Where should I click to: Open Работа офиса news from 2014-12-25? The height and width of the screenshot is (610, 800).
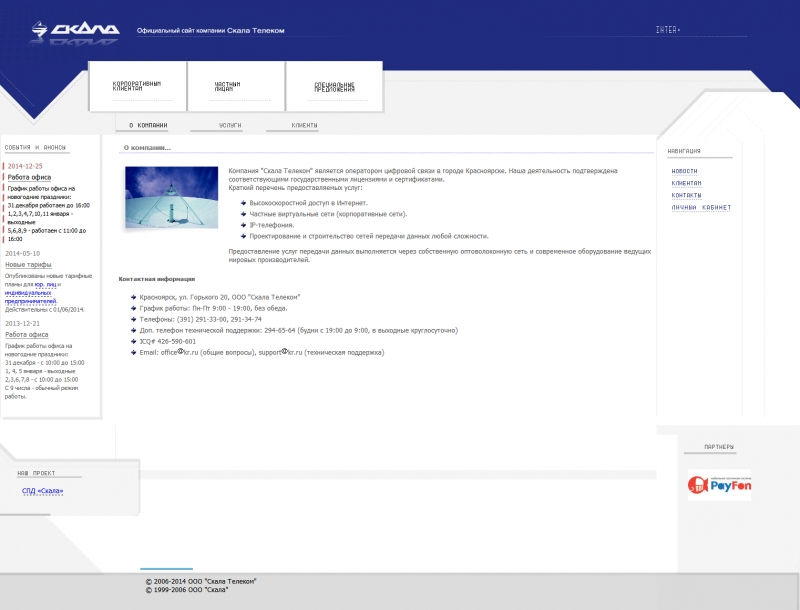click(x=29, y=177)
